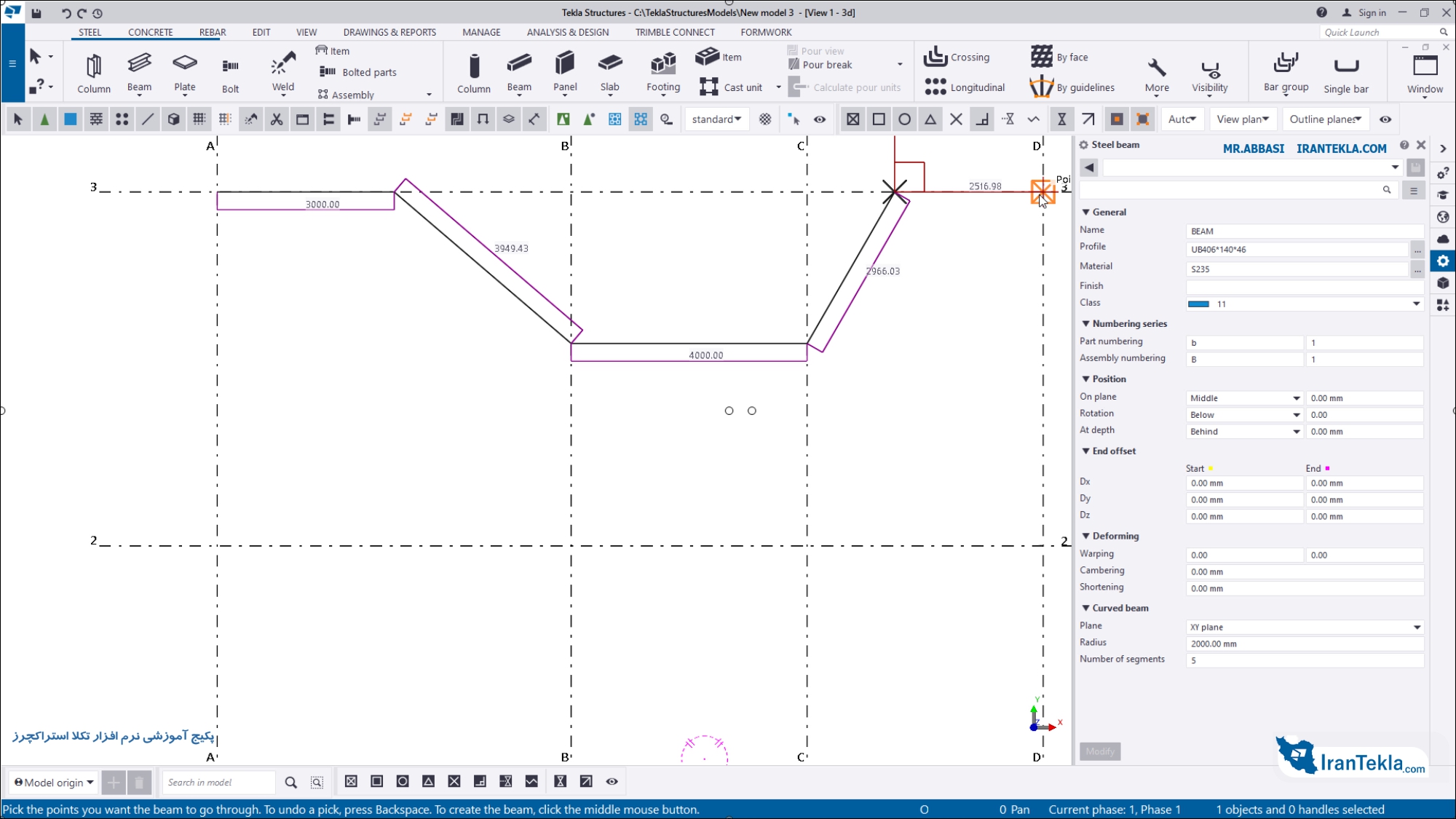Viewport: 1456px width, 819px height.
Task: Toggle snap to intersection points switch
Action: click(x=957, y=119)
